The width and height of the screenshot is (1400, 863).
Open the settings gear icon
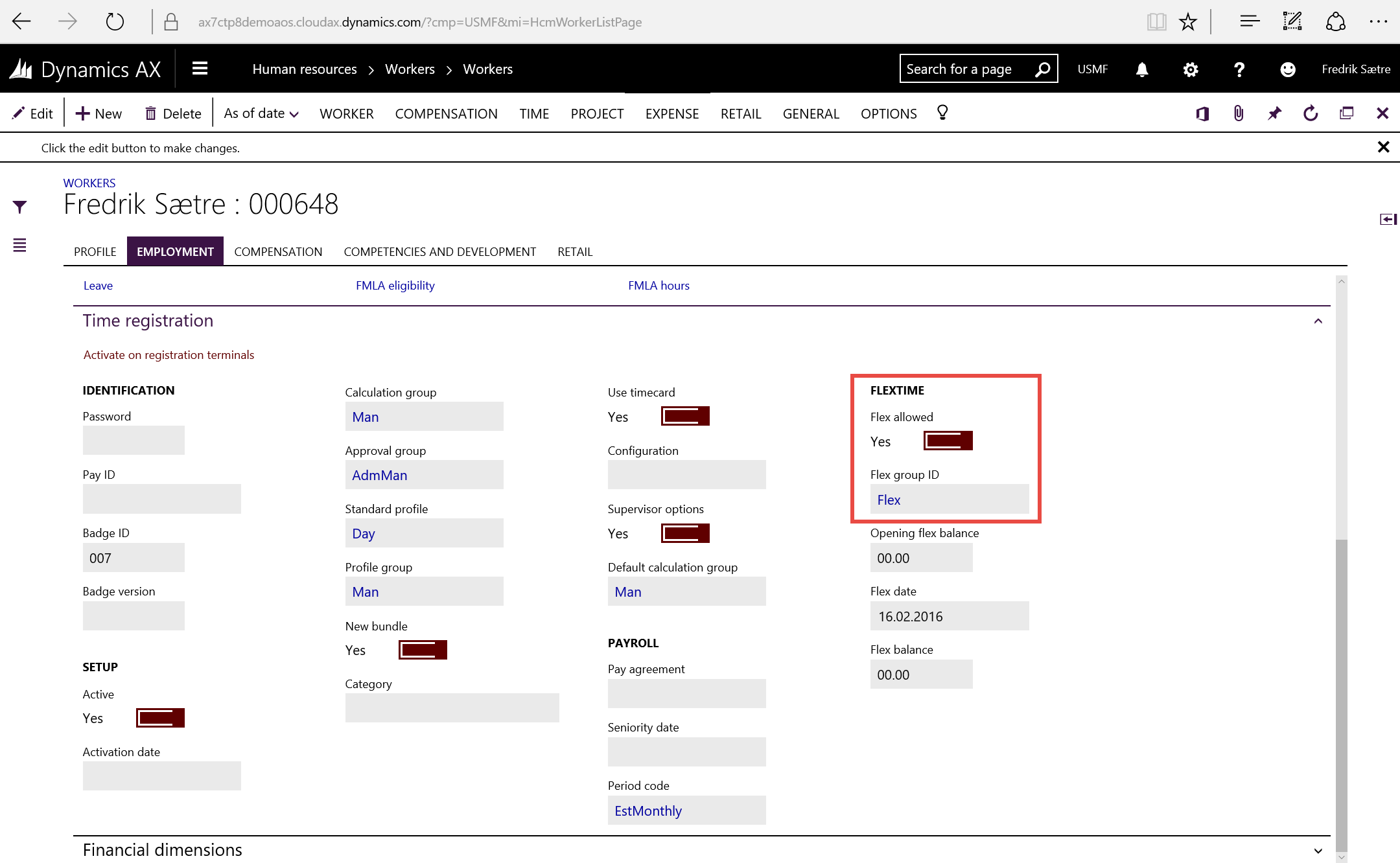pyautogui.click(x=1190, y=69)
